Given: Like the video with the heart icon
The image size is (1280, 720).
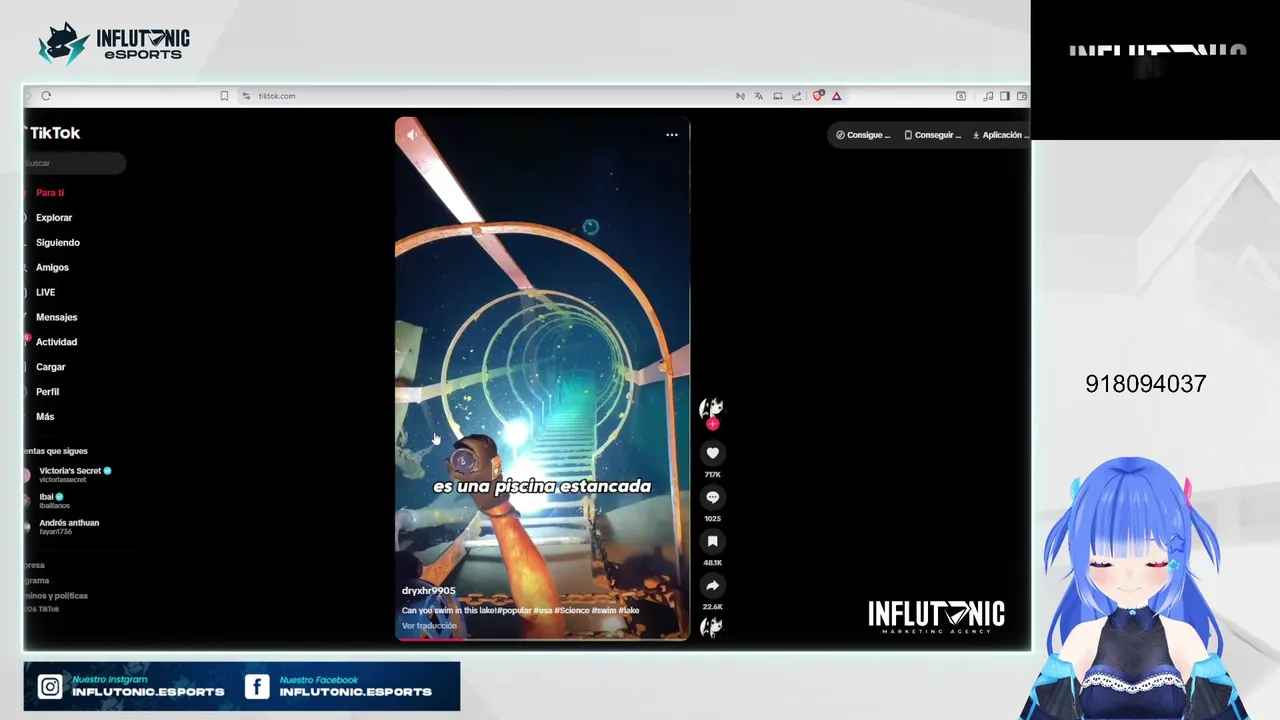Looking at the screenshot, I should [712, 453].
